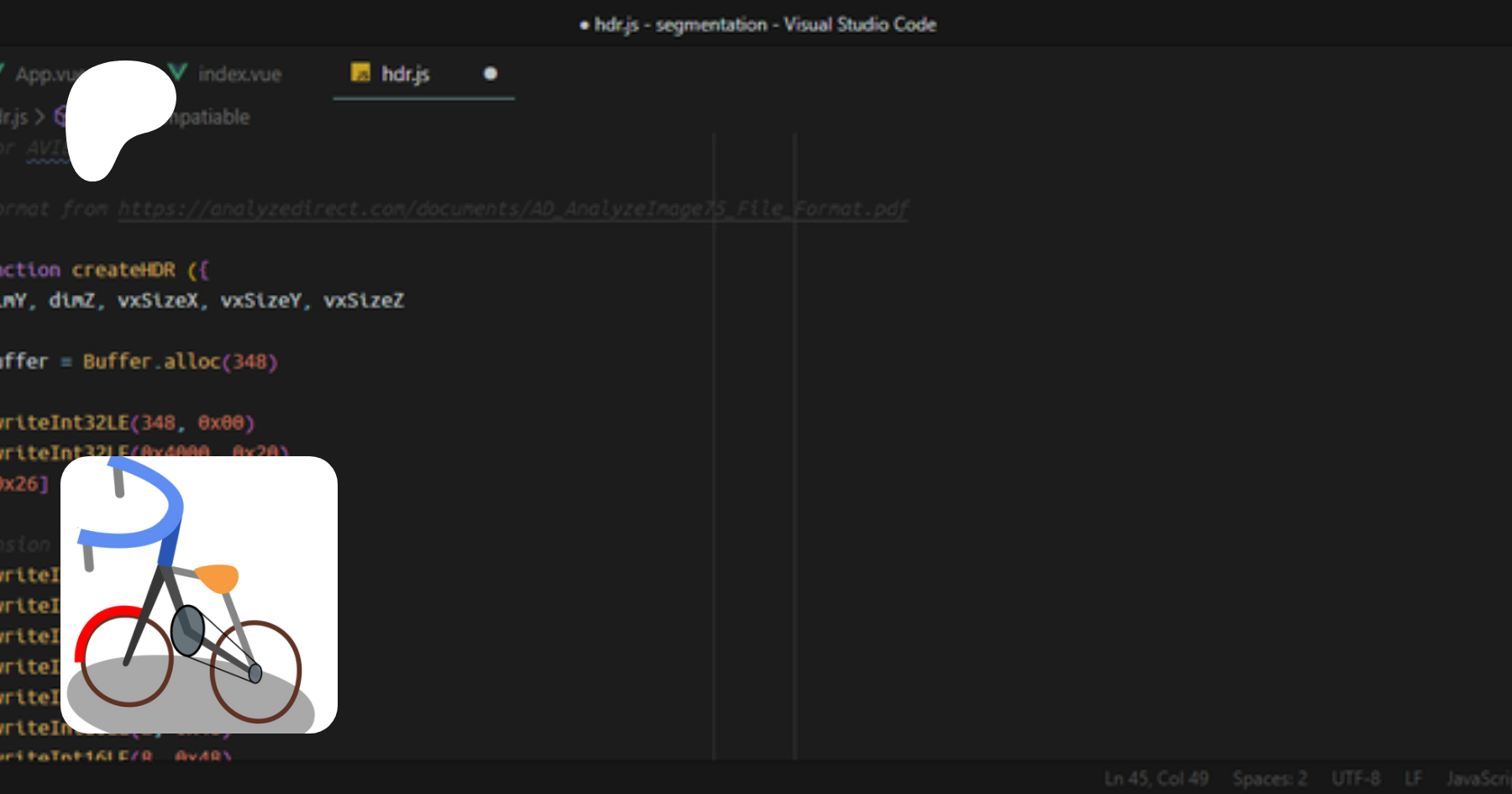Viewport: 1512px width, 794px height.
Task: Open the index.vue tab
Action: 239,75
